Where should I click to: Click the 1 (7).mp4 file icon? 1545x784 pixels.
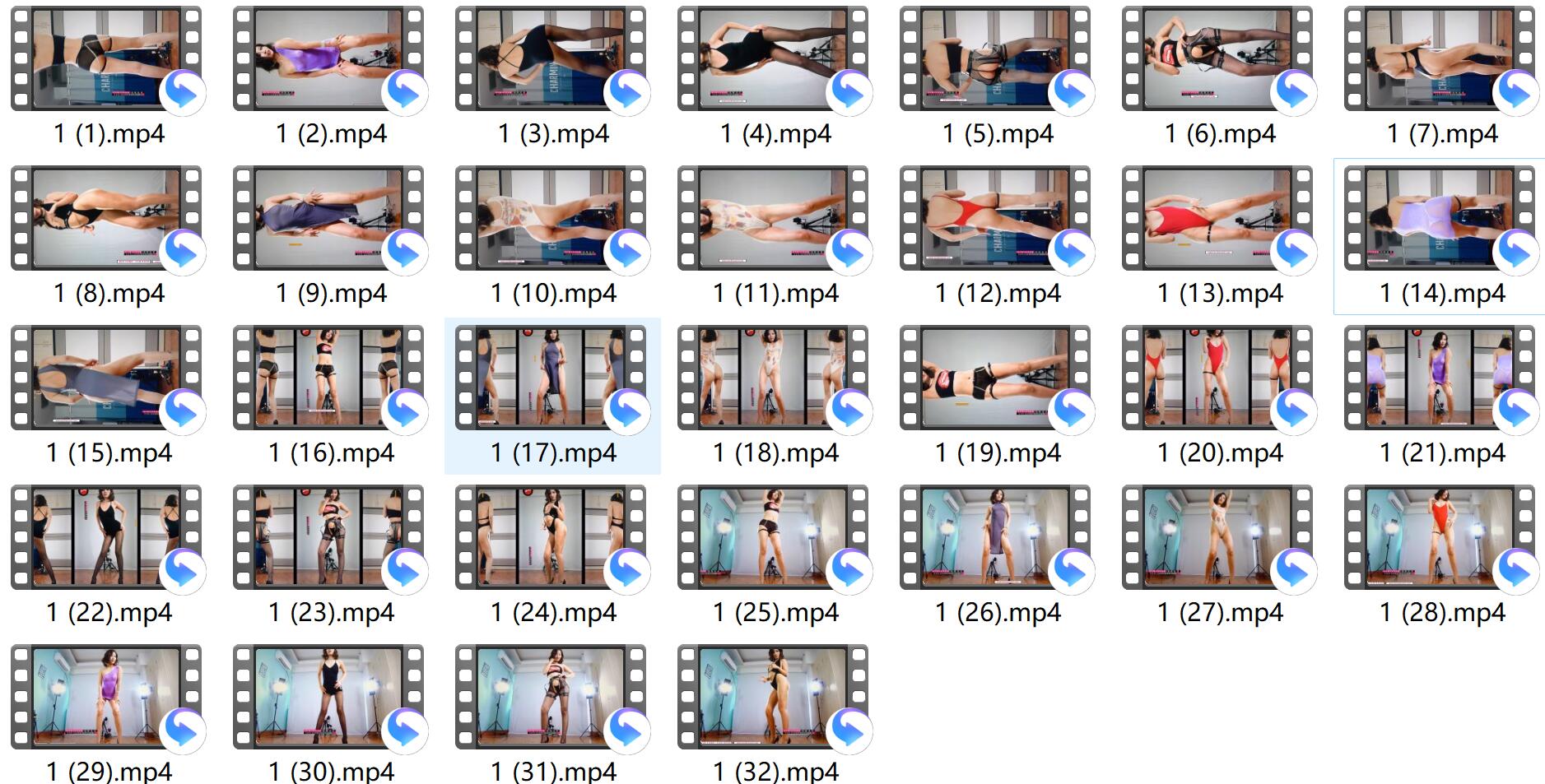coord(1440,59)
